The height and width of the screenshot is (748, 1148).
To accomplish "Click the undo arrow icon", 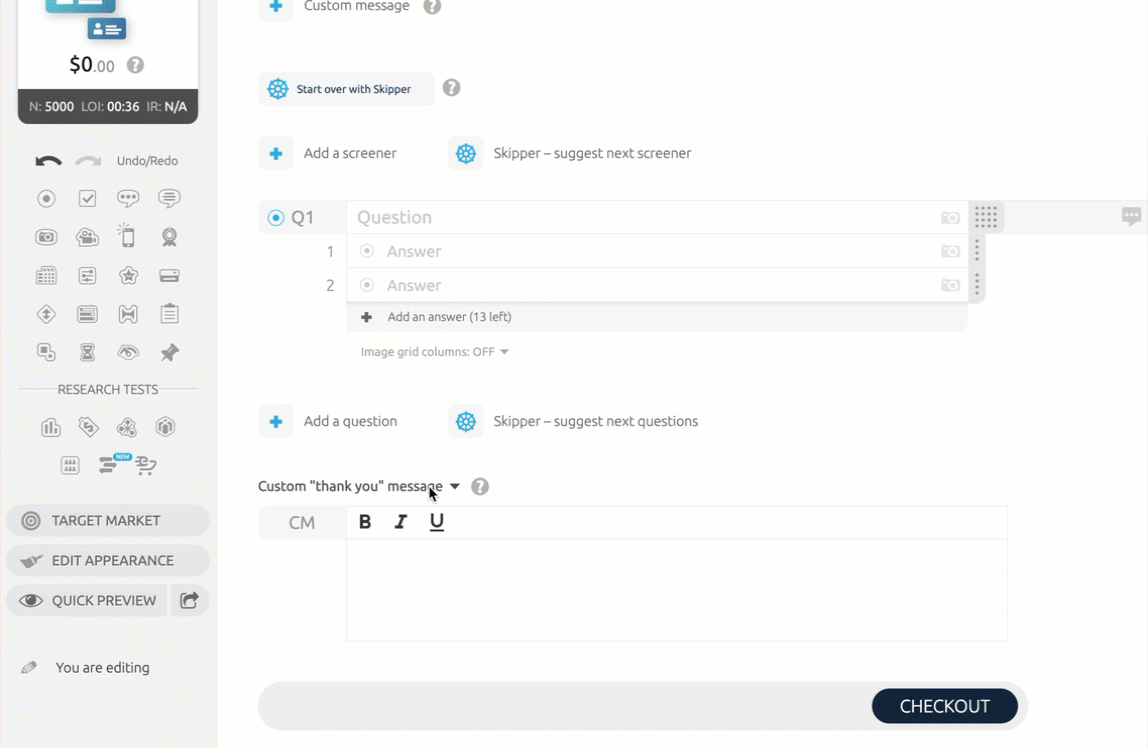I will pyautogui.click(x=48, y=161).
